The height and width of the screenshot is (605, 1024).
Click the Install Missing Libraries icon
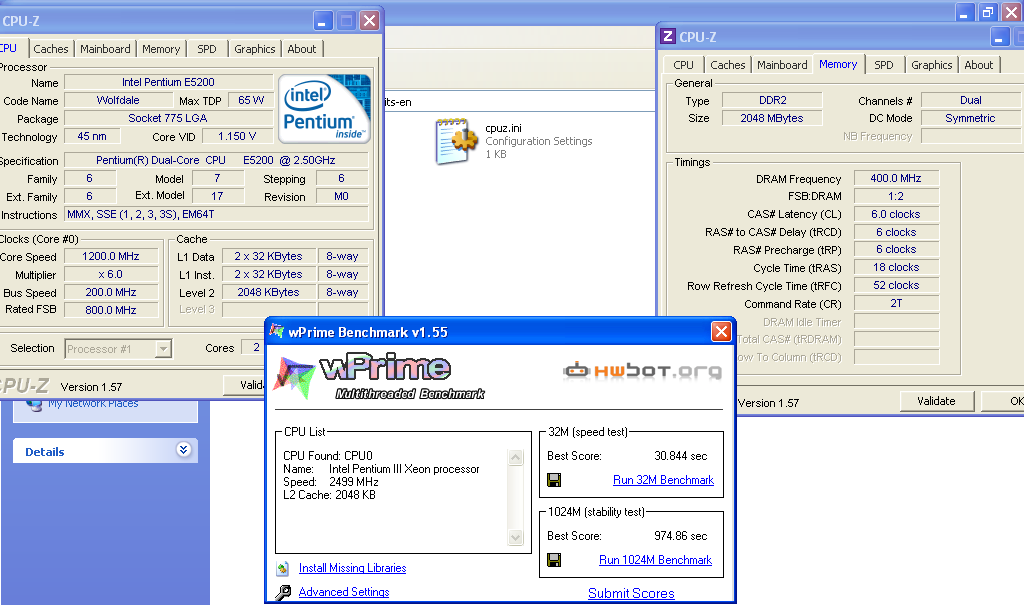[x=283, y=568]
